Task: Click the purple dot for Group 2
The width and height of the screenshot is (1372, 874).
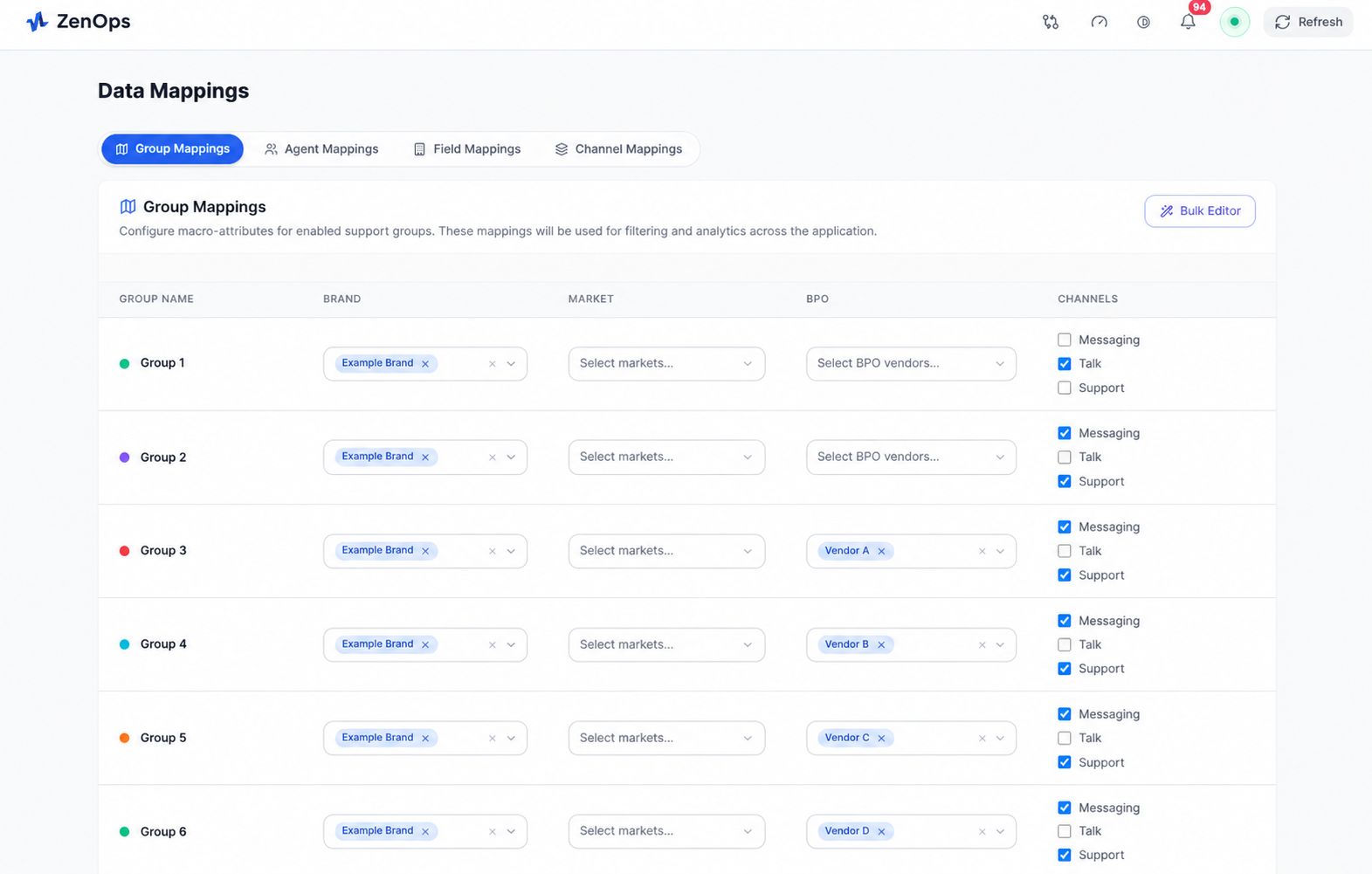Action: (x=124, y=458)
